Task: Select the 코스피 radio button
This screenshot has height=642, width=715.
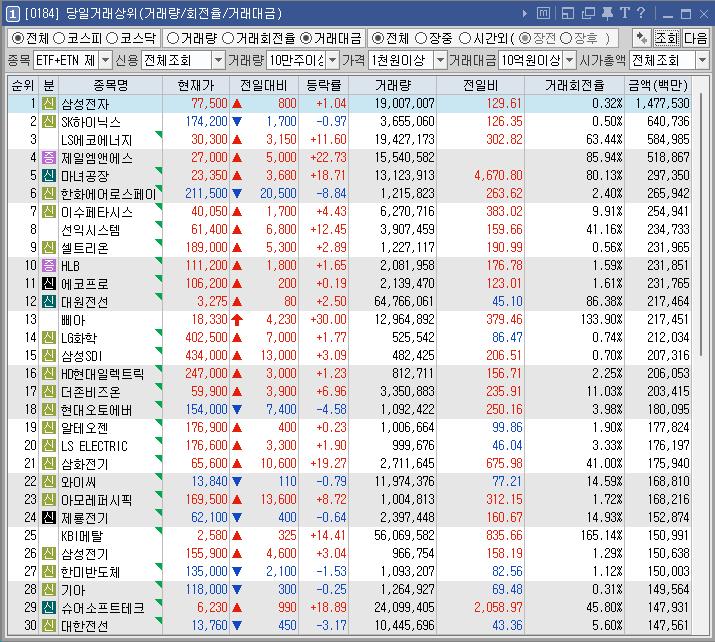Action: (x=59, y=38)
